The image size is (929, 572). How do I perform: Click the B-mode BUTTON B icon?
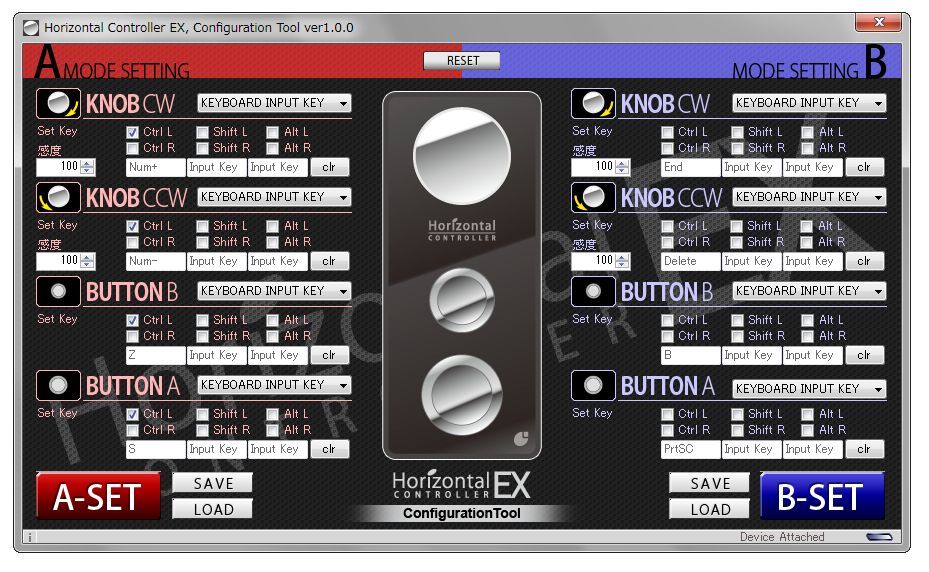click(x=593, y=292)
